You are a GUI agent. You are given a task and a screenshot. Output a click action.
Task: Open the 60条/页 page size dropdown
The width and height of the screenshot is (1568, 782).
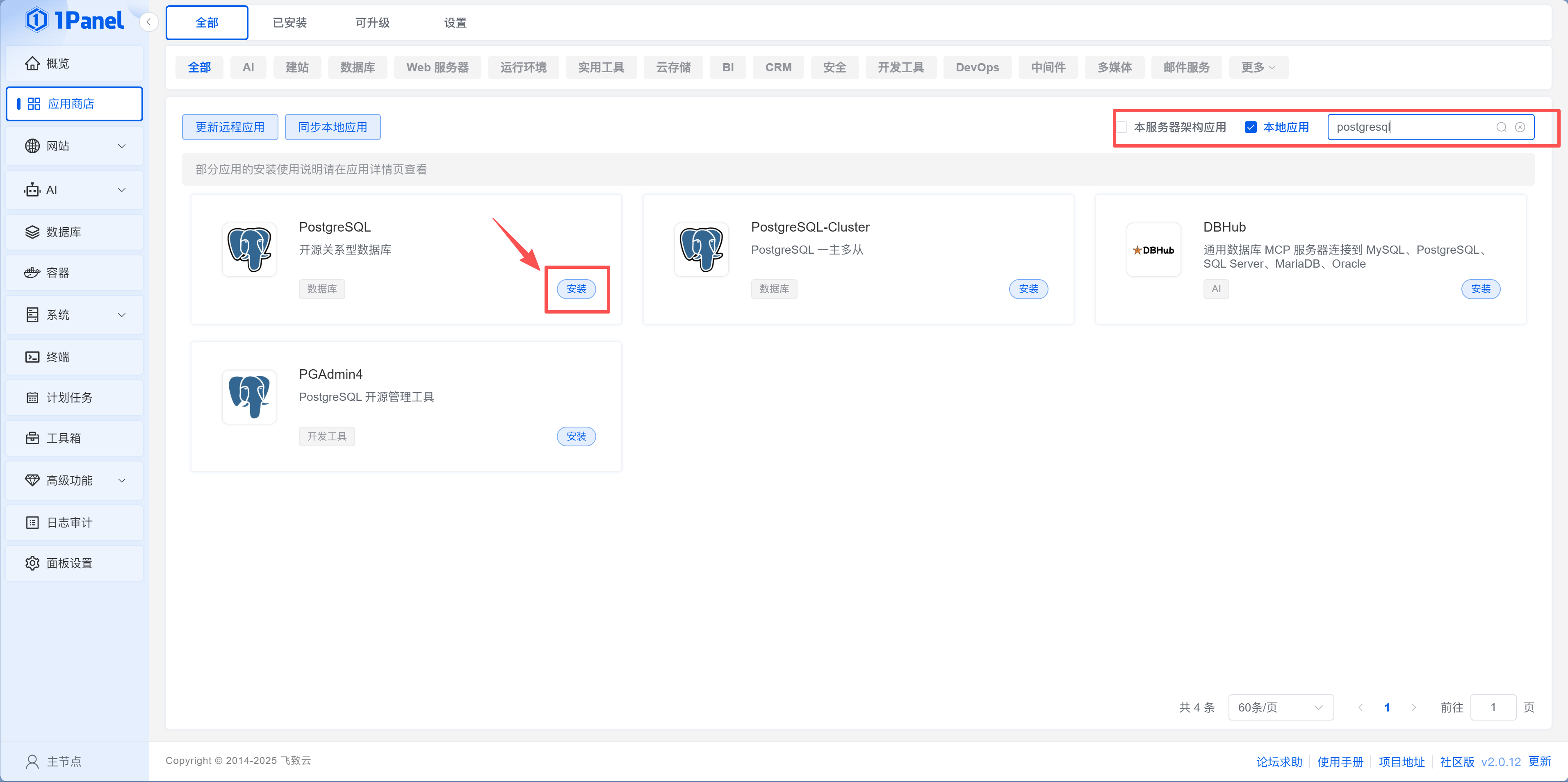(x=1281, y=707)
